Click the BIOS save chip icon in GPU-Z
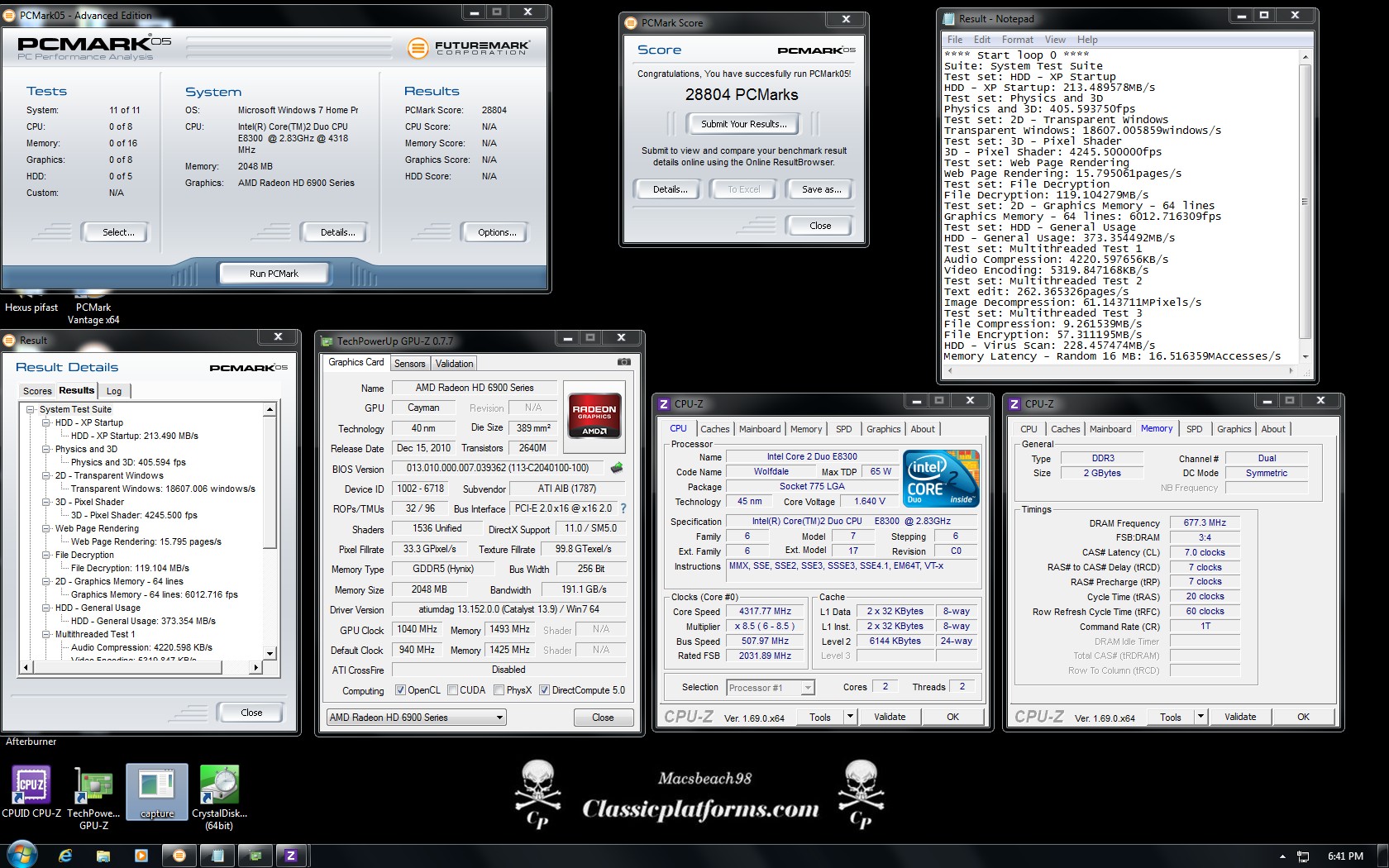Image resolution: width=1389 pixels, height=868 pixels. (617, 468)
